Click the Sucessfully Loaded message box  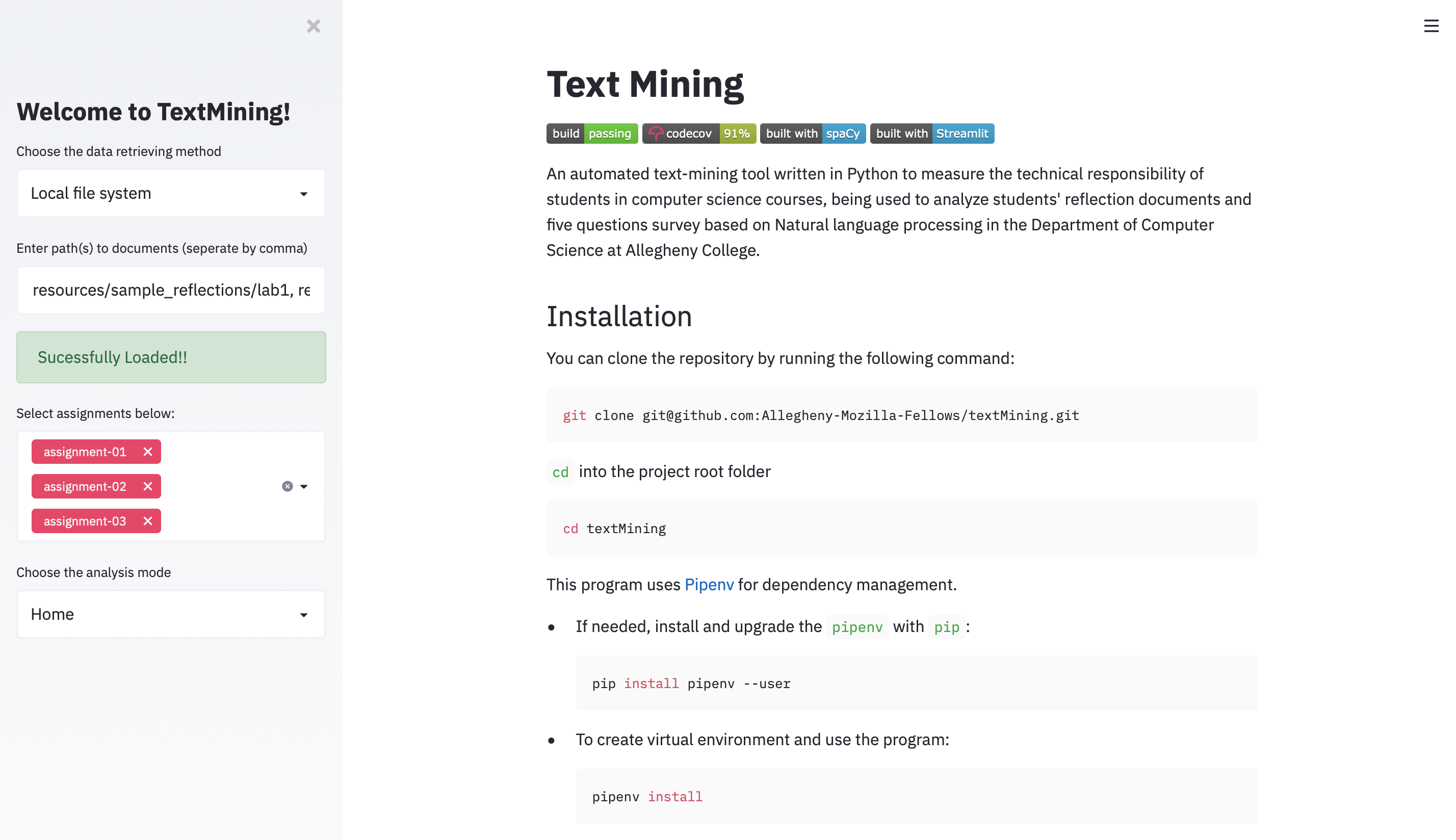click(x=171, y=357)
